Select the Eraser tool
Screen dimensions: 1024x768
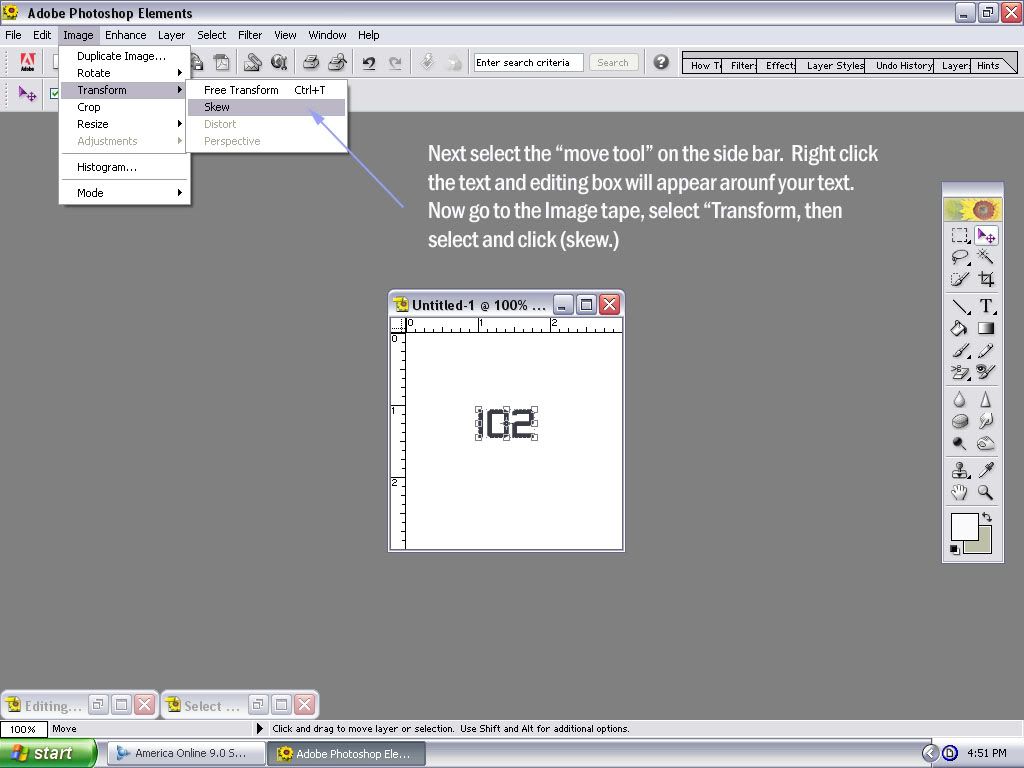(959, 372)
